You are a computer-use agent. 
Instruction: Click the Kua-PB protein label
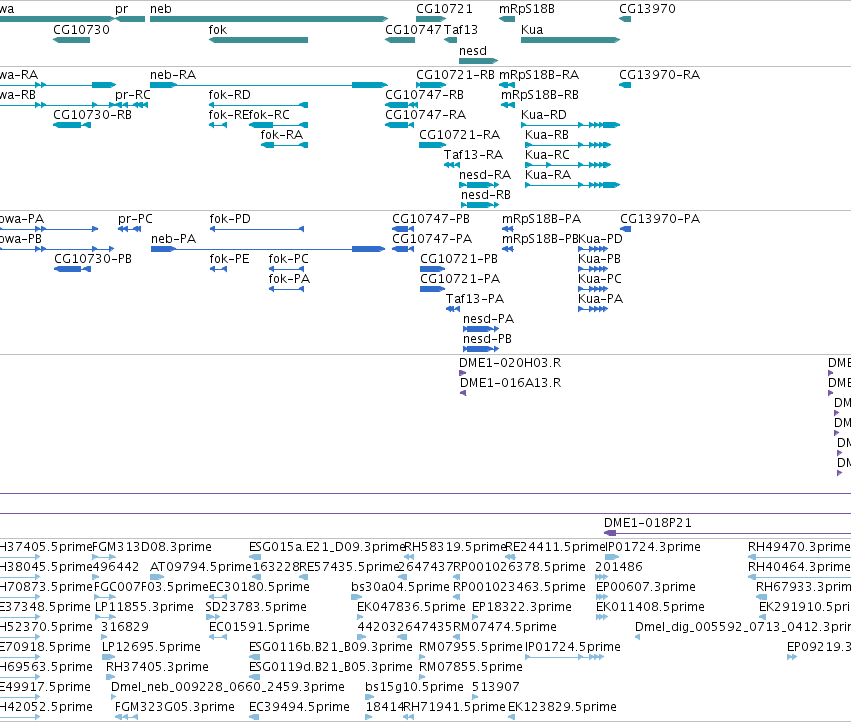pos(599,259)
